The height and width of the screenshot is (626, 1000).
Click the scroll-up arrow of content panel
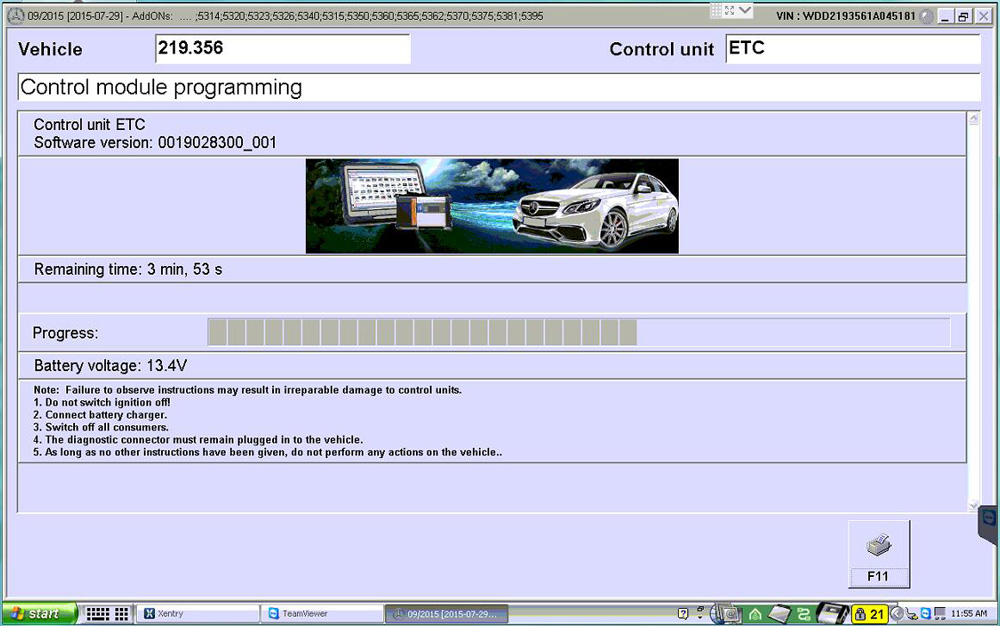(973, 119)
